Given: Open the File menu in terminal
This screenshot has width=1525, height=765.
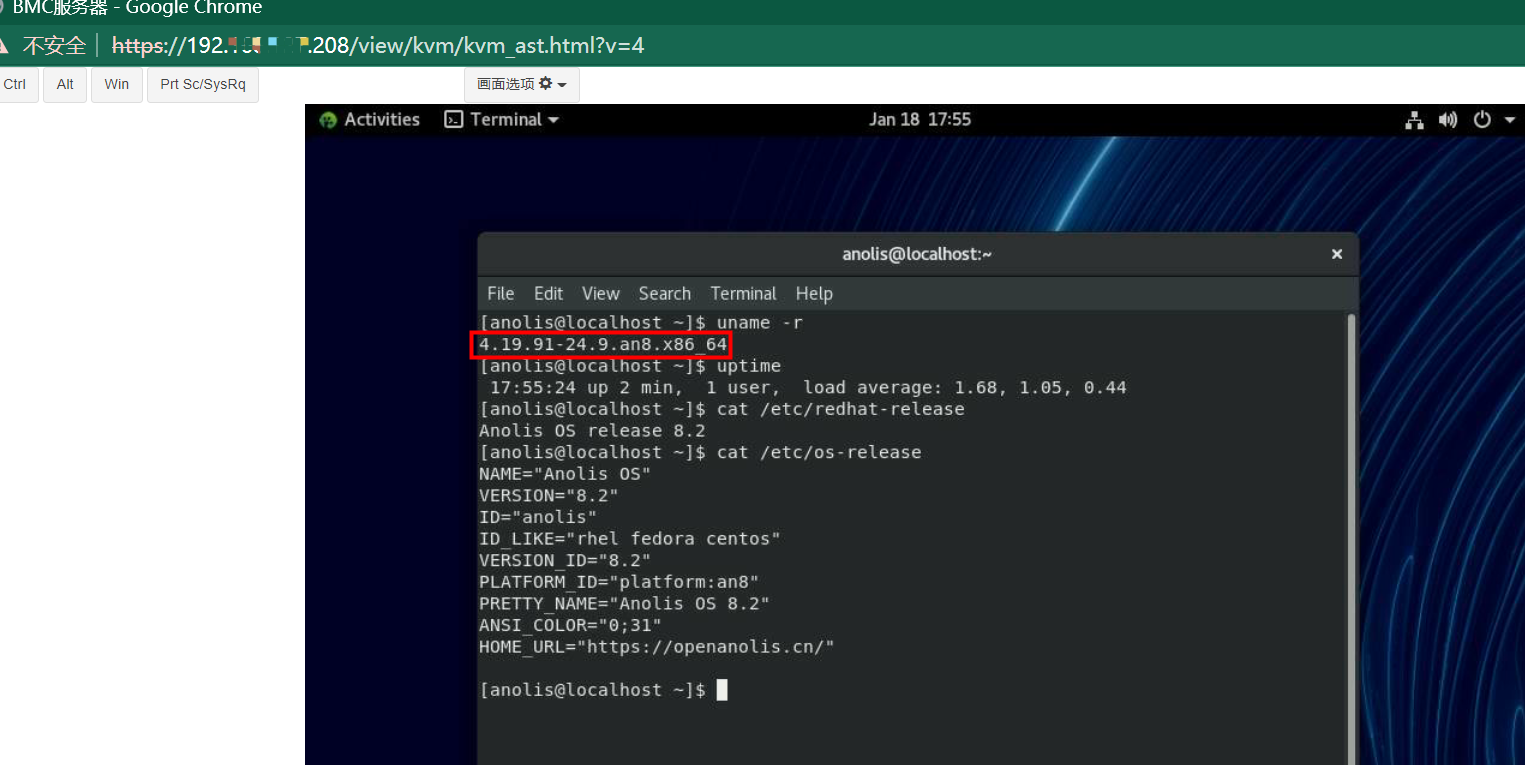Looking at the screenshot, I should pyautogui.click(x=500, y=294).
